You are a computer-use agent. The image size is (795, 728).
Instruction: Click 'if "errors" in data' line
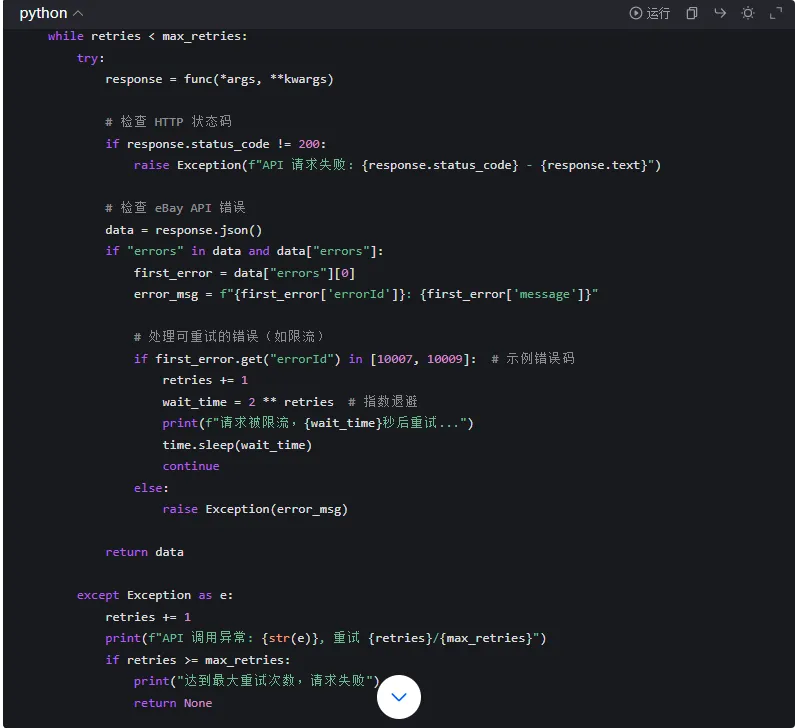pos(244,251)
